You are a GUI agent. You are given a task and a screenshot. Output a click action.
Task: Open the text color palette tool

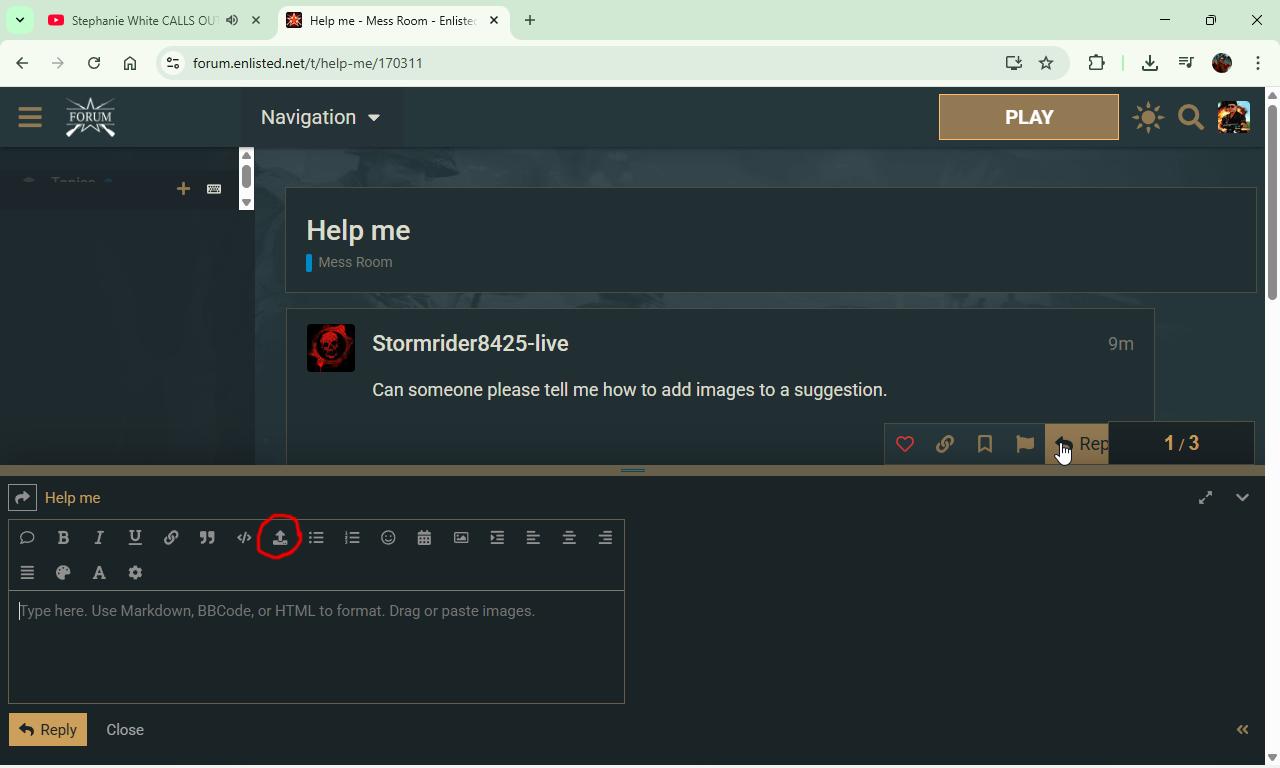point(63,573)
